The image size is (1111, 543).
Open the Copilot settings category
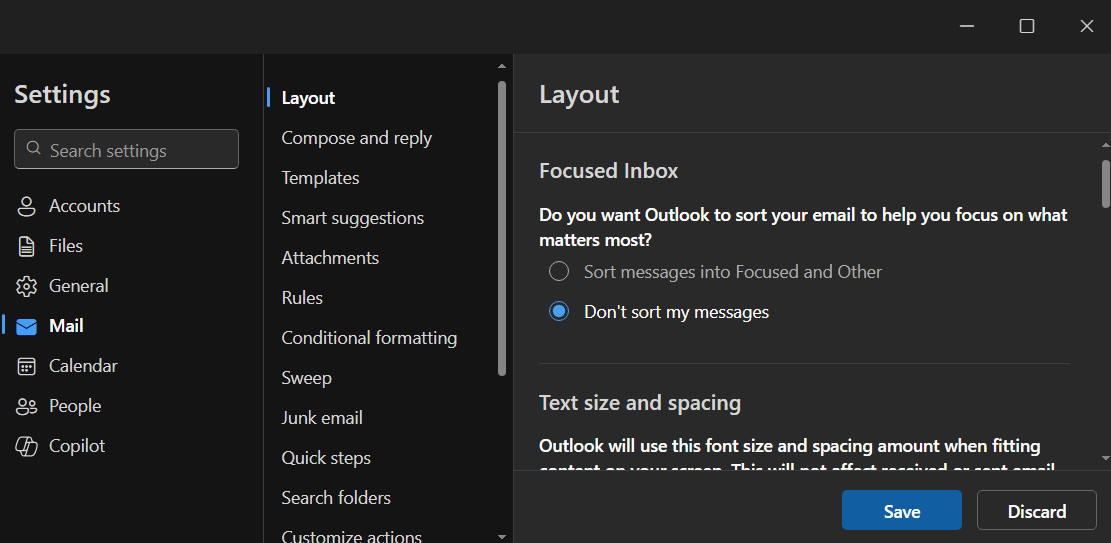pyautogui.click(x=77, y=446)
